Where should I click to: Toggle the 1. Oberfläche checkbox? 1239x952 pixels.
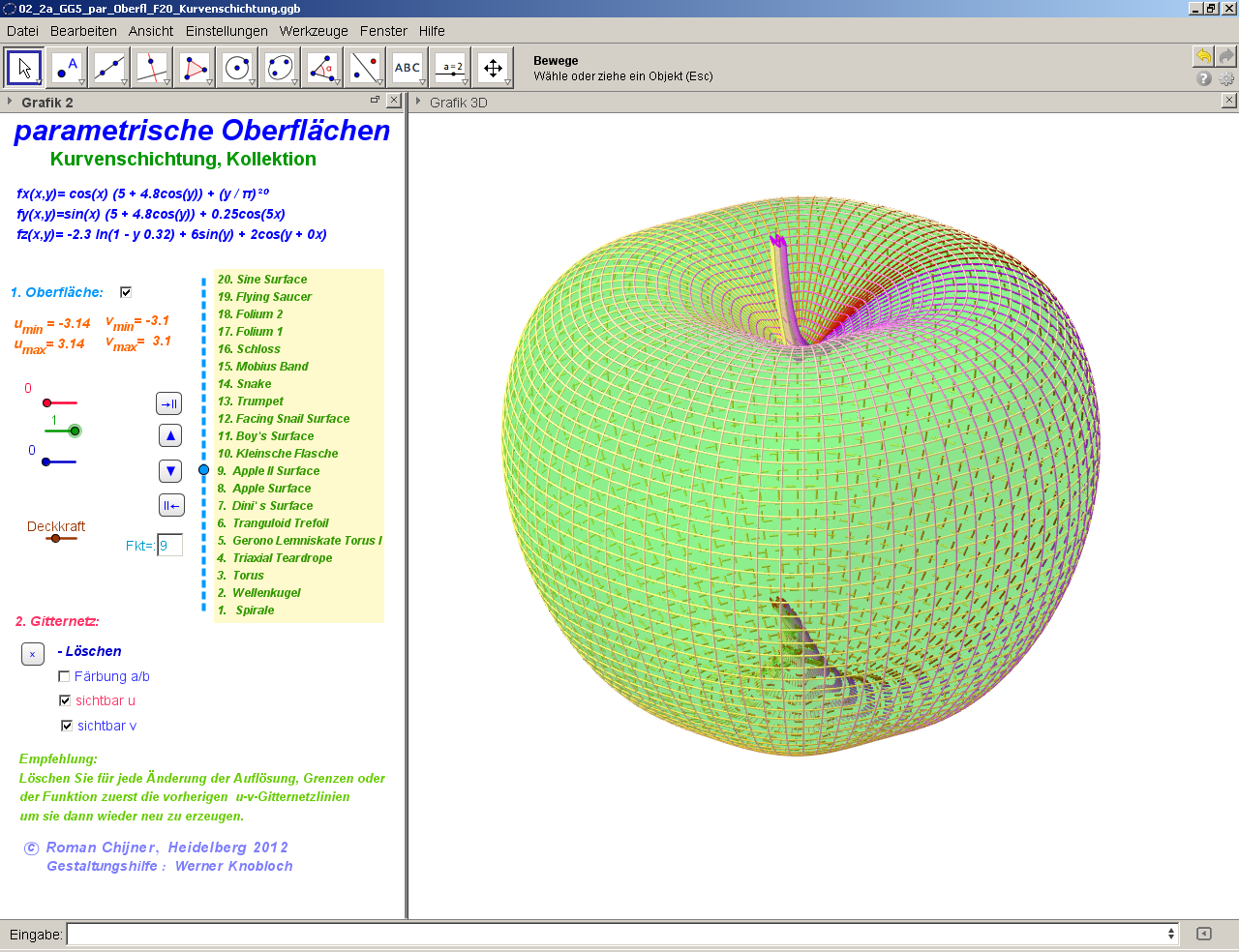point(126,292)
